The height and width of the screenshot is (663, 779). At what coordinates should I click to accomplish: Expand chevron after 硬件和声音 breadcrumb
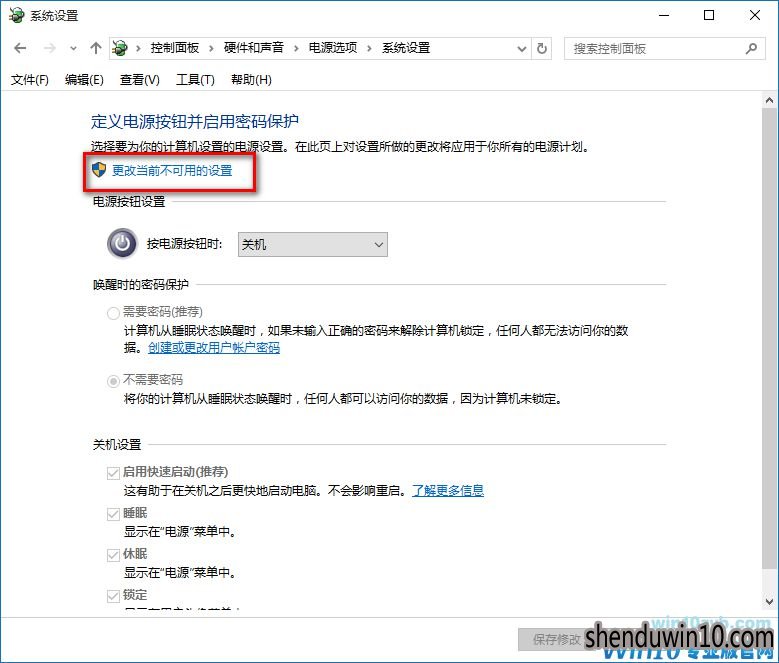pyautogui.click(x=296, y=49)
